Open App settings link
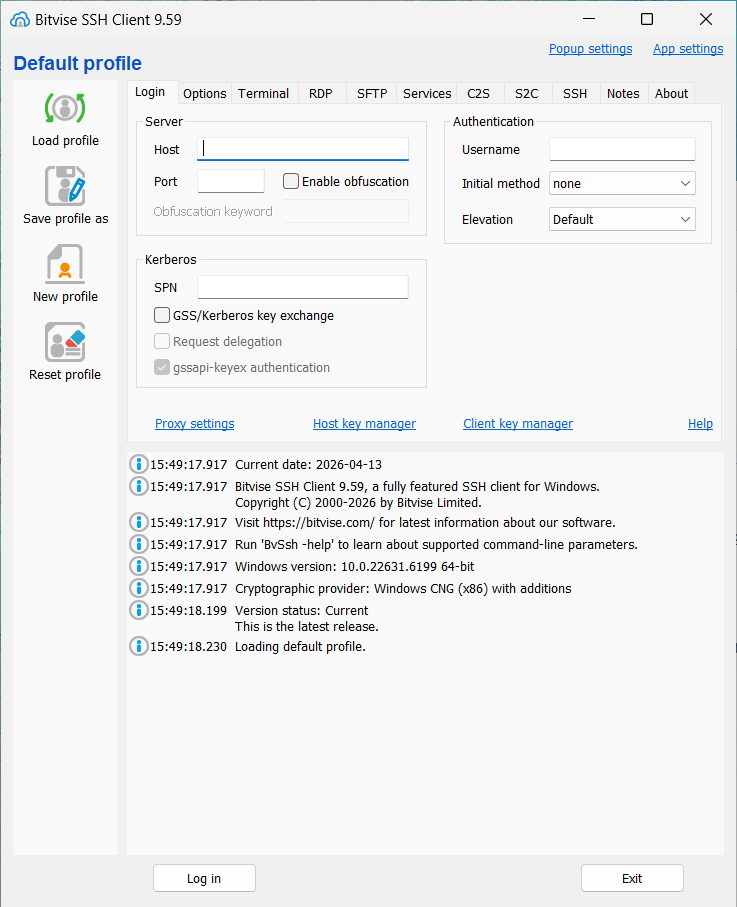Screen dimensions: 737x907 pos(688,49)
